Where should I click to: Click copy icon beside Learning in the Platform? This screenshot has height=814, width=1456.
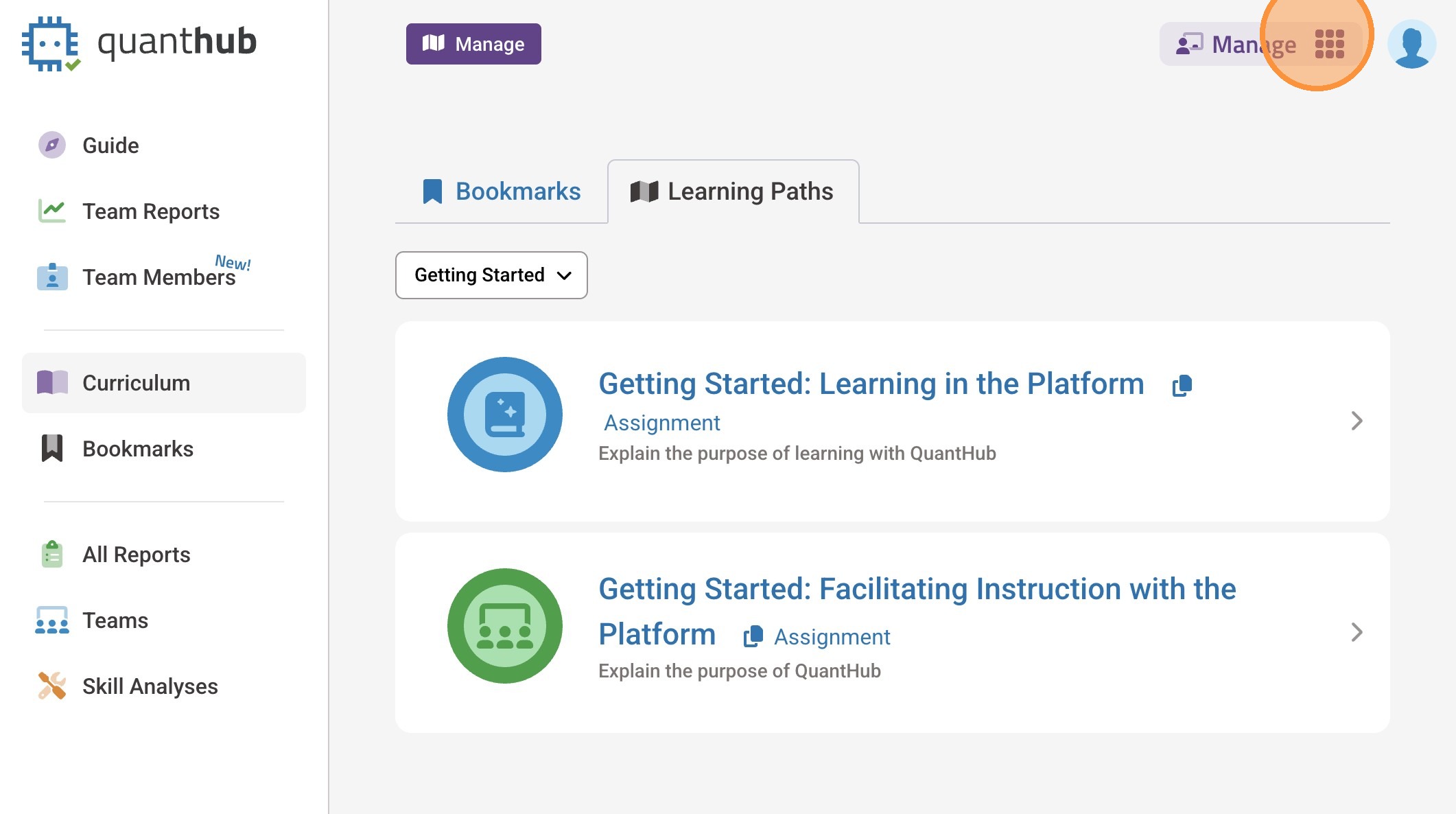coord(1182,386)
